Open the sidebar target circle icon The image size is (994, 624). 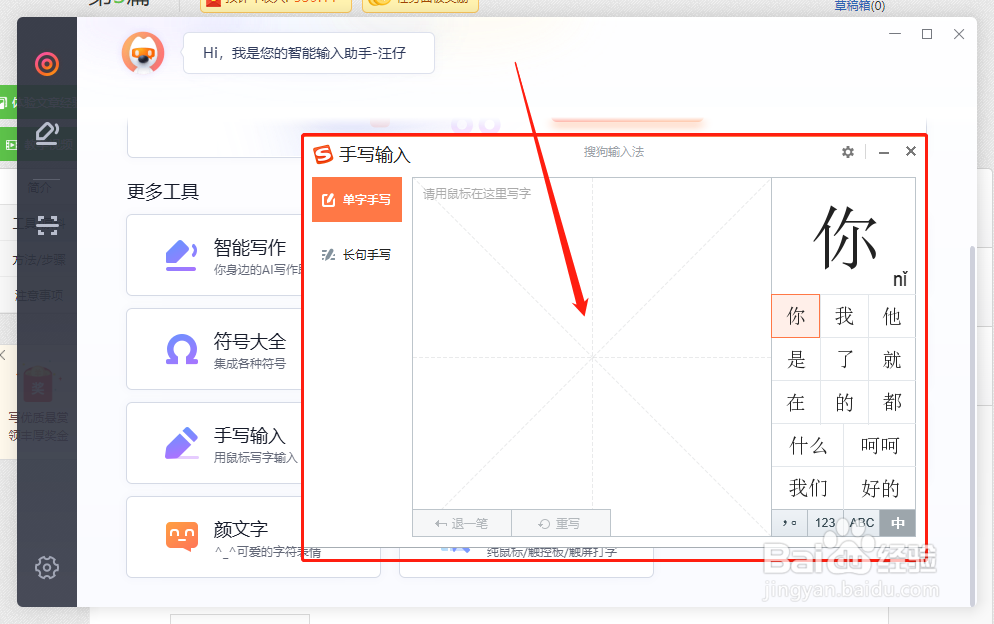pos(47,63)
